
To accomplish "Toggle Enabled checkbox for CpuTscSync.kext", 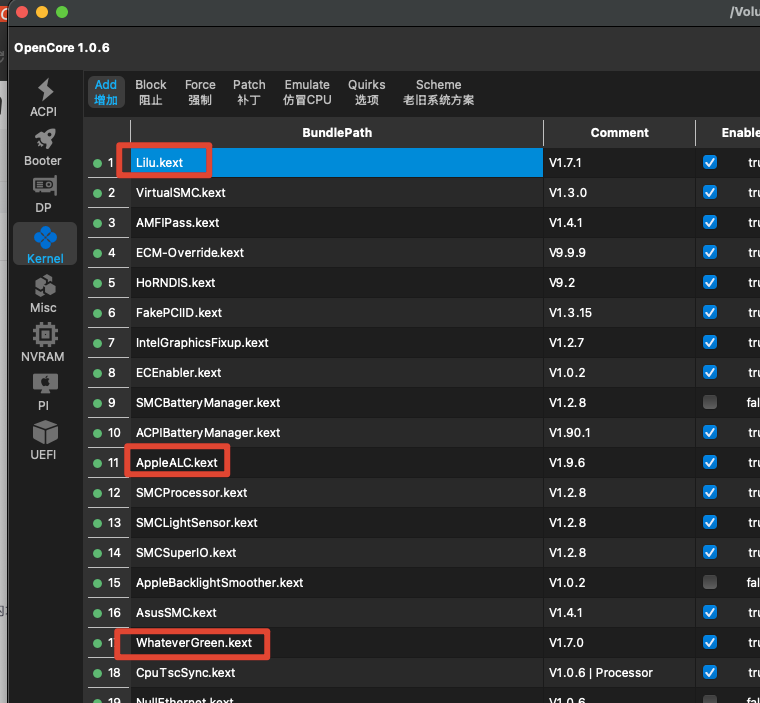I will (710, 672).
